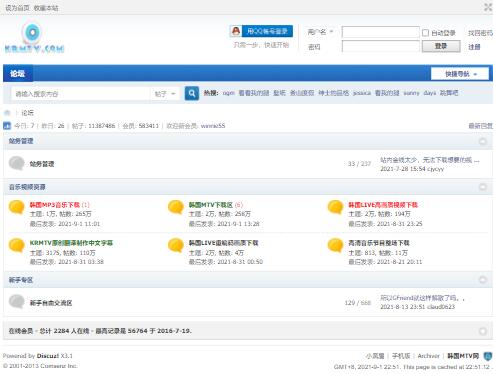Select the 论坛 navigation tab
The width and height of the screenshot is (493, 374).
click(x=18, y=73)
